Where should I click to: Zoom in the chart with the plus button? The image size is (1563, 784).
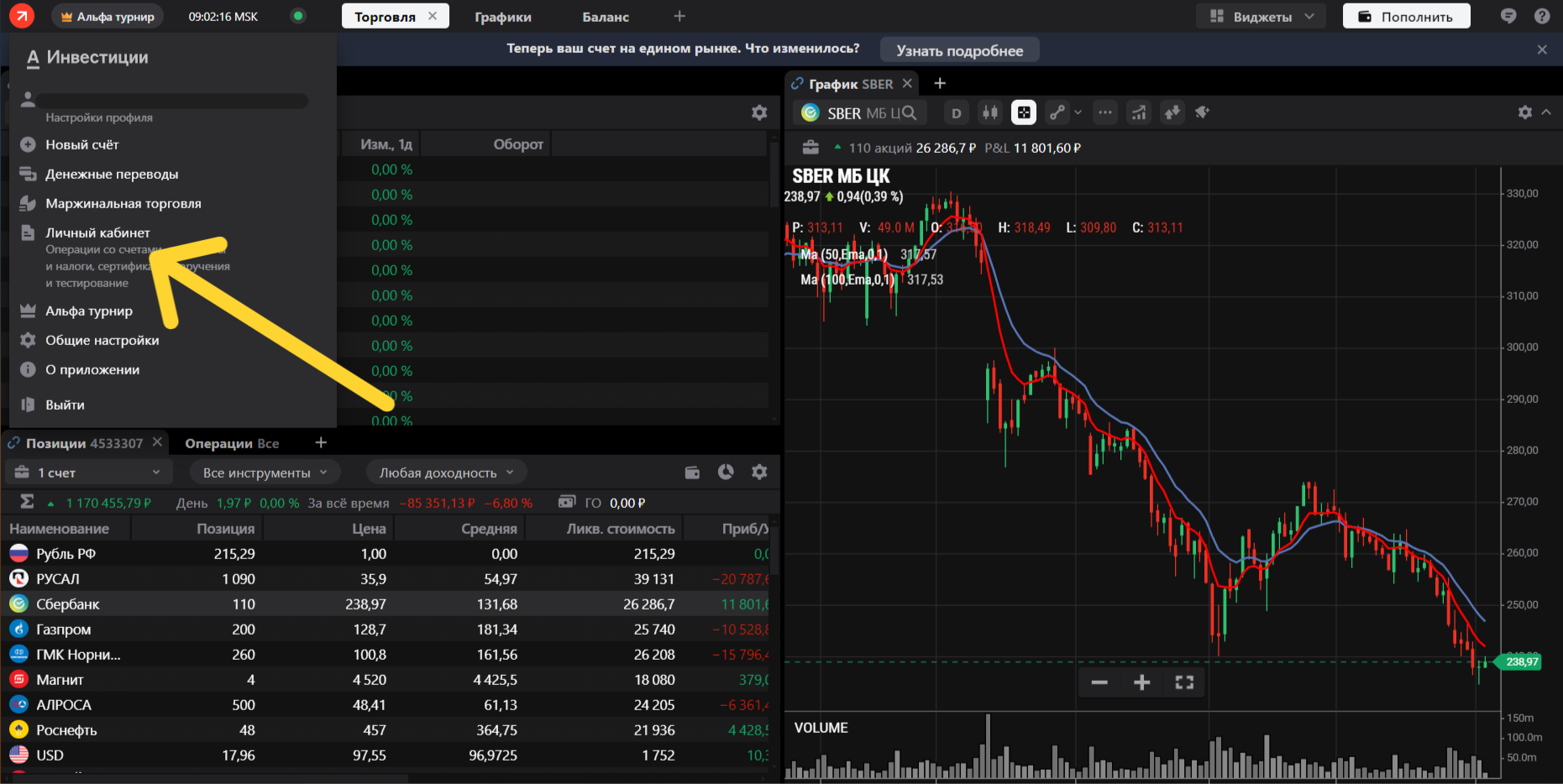point(1142,682)
